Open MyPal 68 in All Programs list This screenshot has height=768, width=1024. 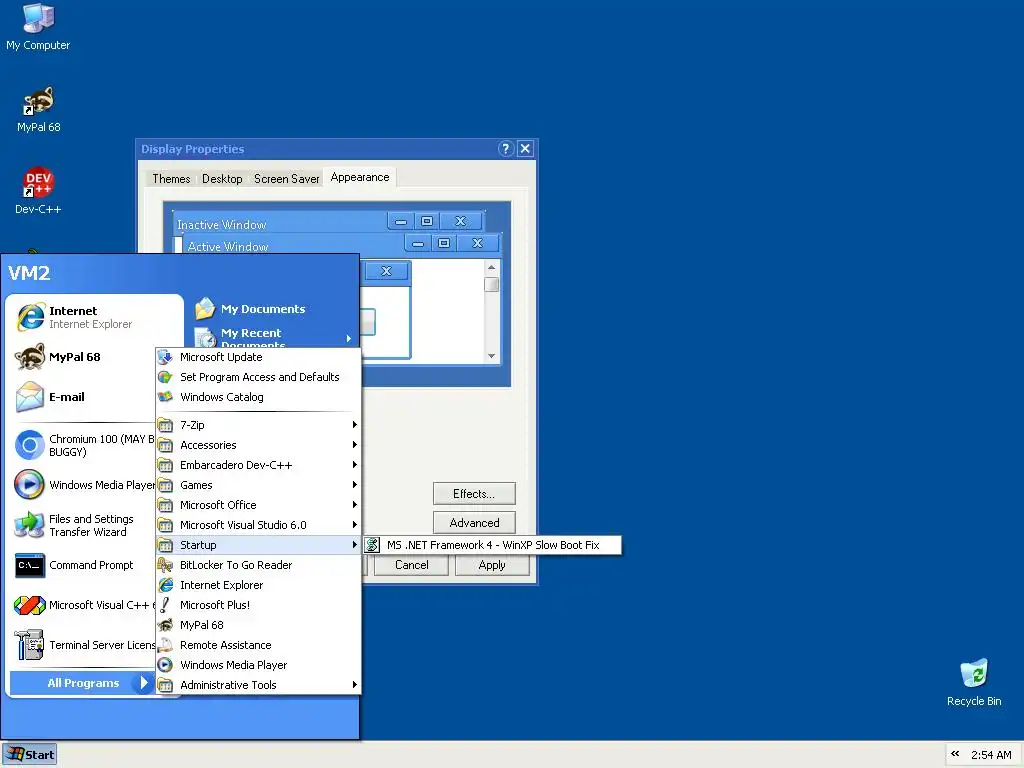coord(259,626)
